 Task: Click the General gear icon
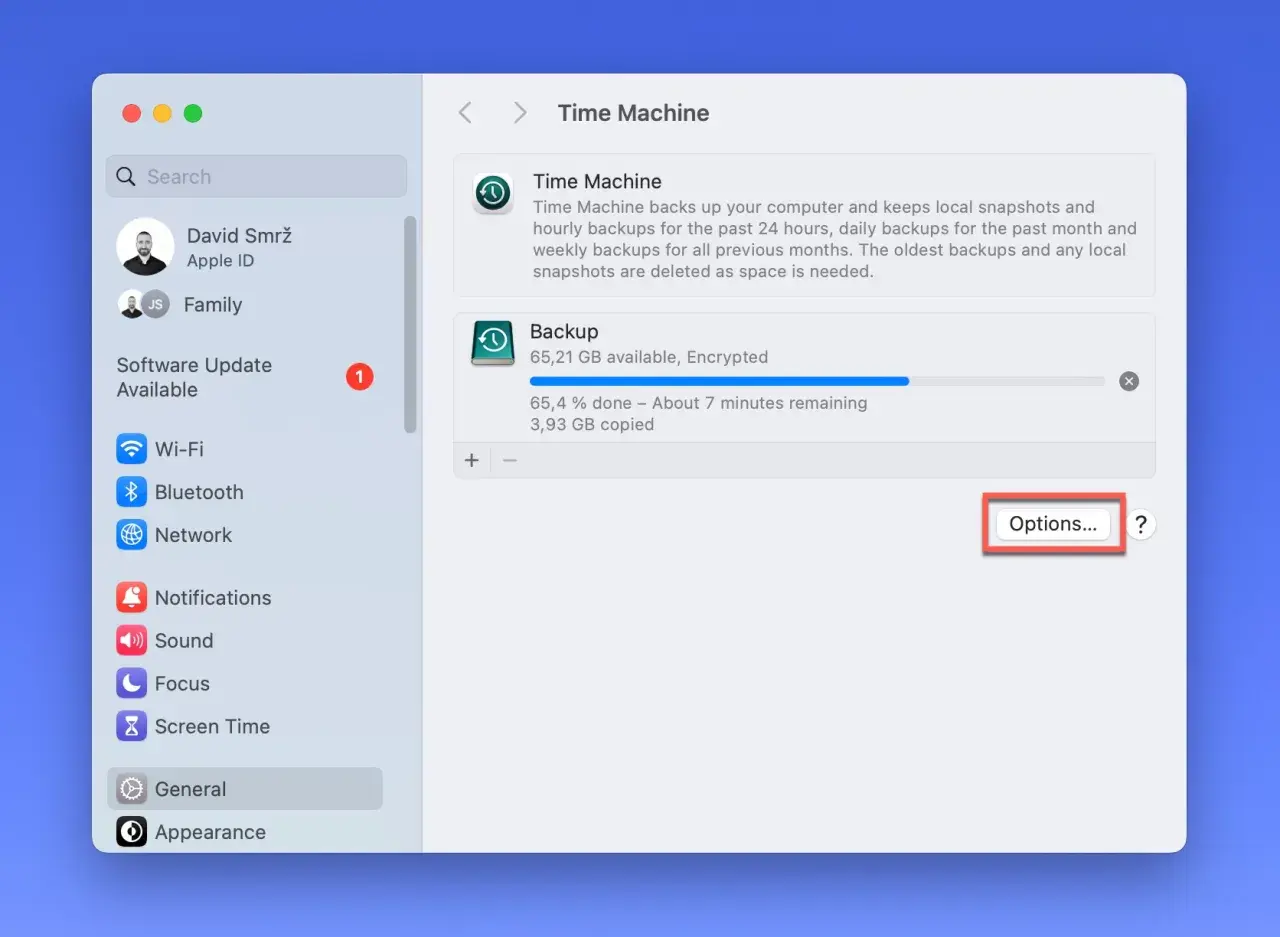[131, 789]
